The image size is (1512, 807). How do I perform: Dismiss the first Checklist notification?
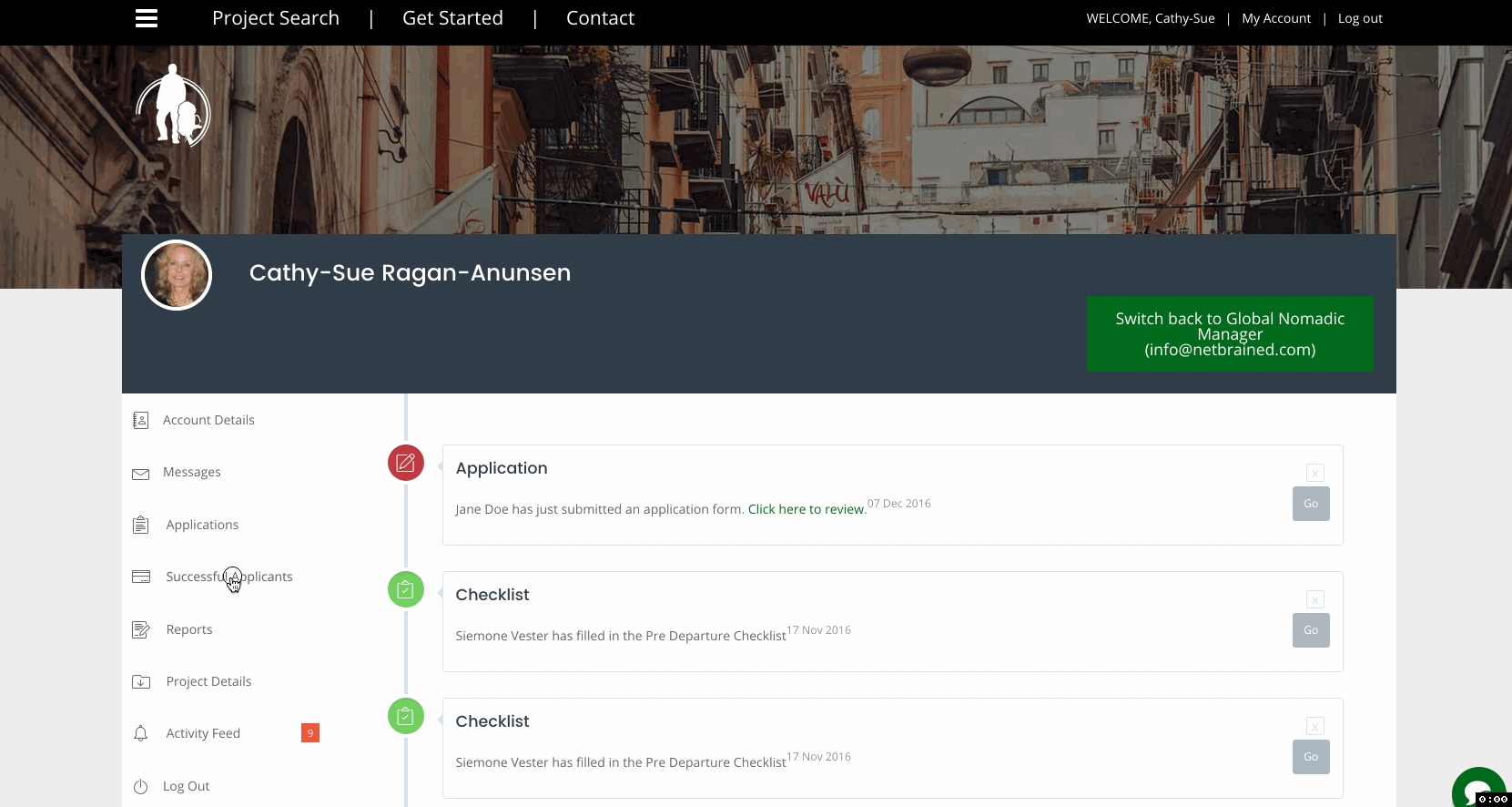click(x=1314, y=599)
